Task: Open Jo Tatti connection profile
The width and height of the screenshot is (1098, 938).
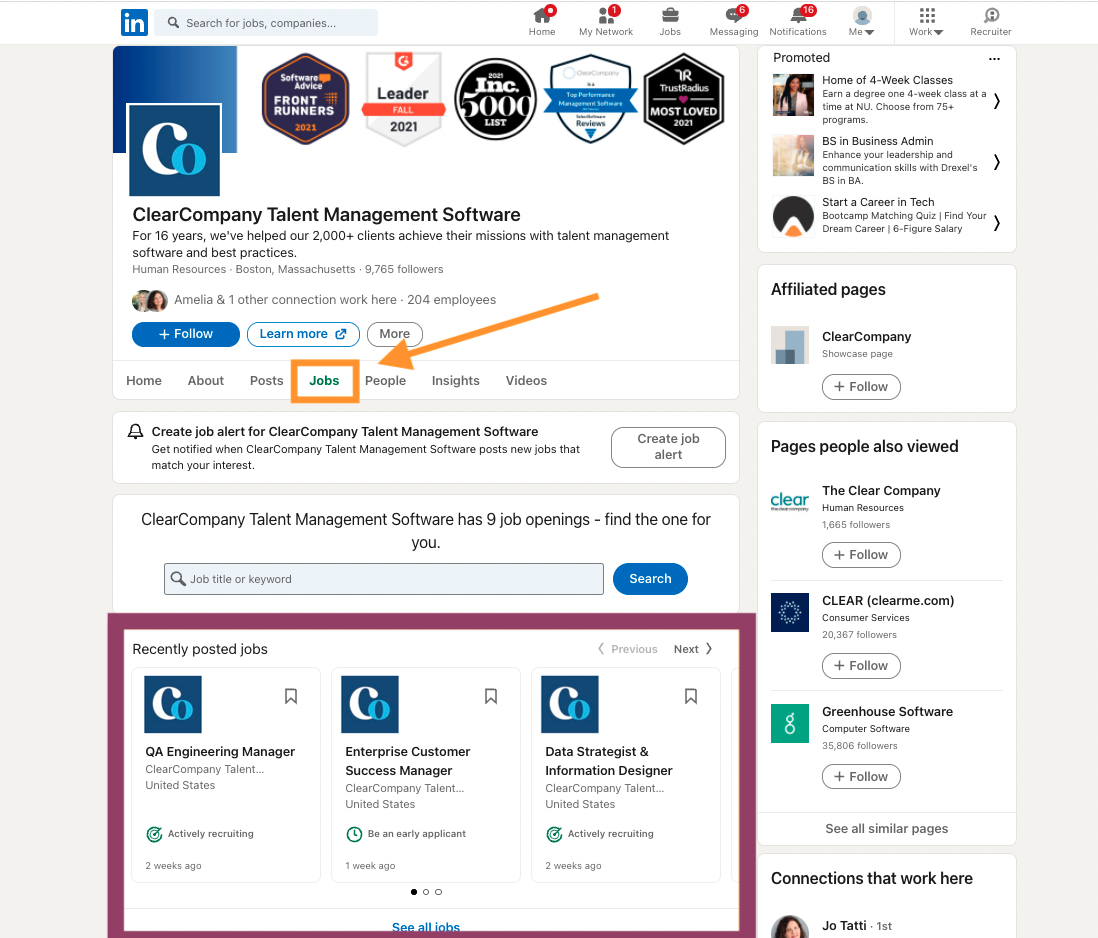Action: click(x=844, y=925)
